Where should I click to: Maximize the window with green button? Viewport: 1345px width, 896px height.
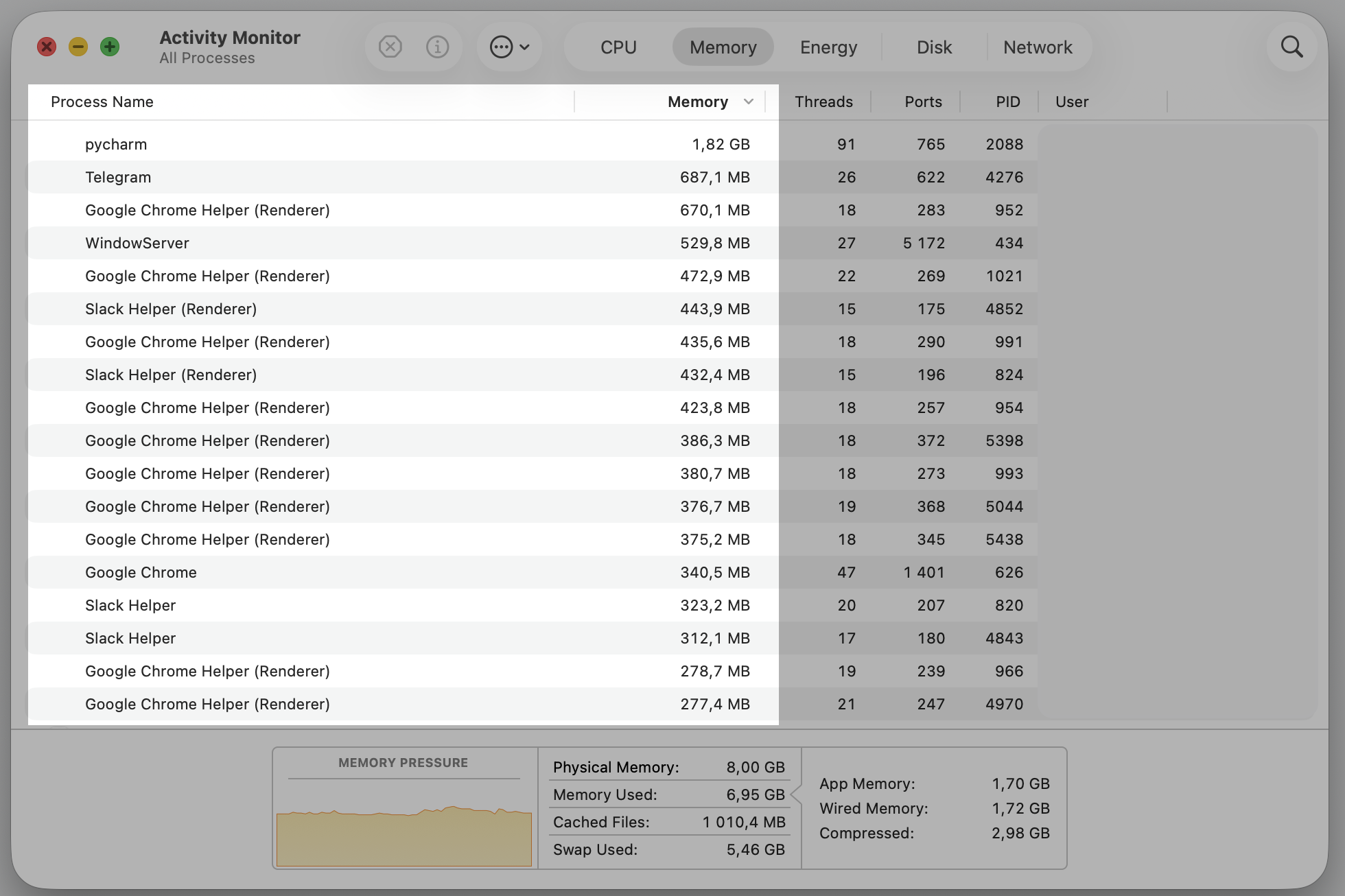[110, 47]
